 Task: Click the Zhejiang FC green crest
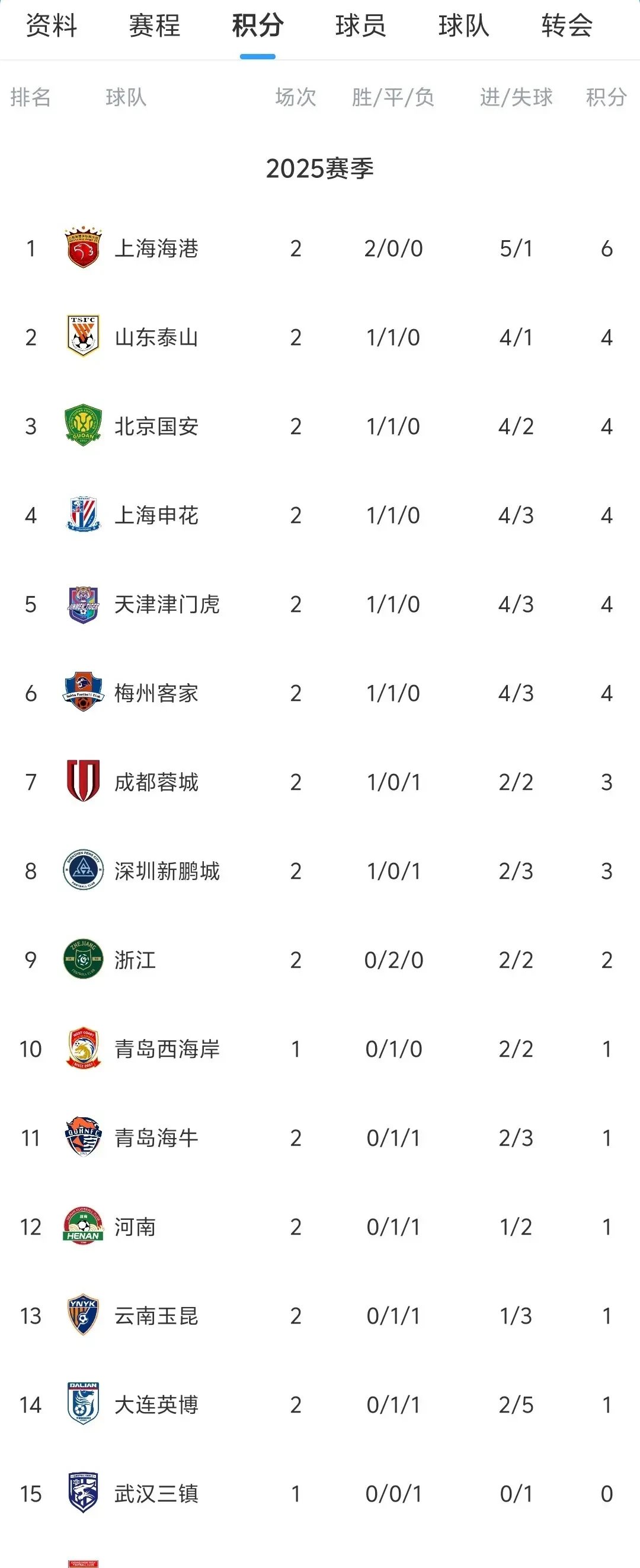pos(82,961)
